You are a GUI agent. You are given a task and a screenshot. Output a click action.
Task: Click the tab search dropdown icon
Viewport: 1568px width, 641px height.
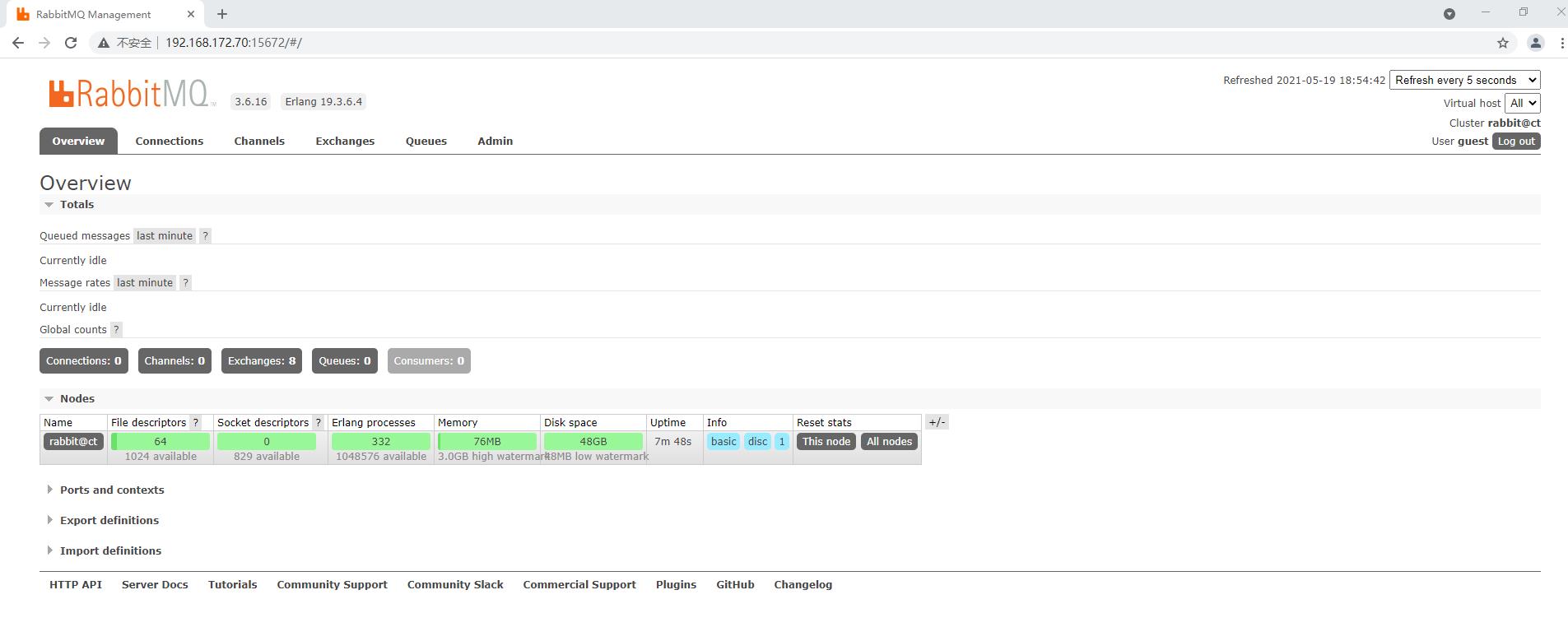click(1449, 14)
